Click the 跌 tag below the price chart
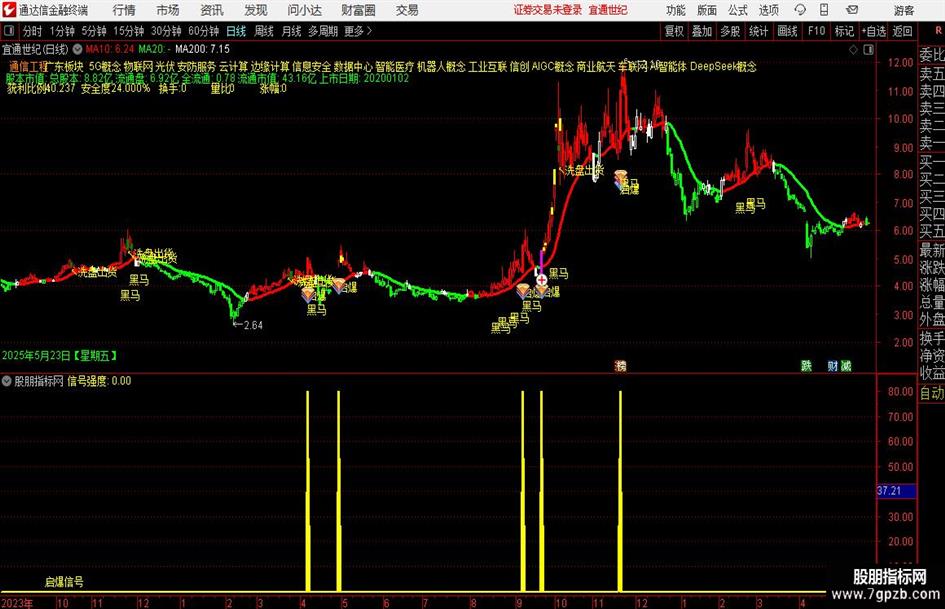 [806, 365]
